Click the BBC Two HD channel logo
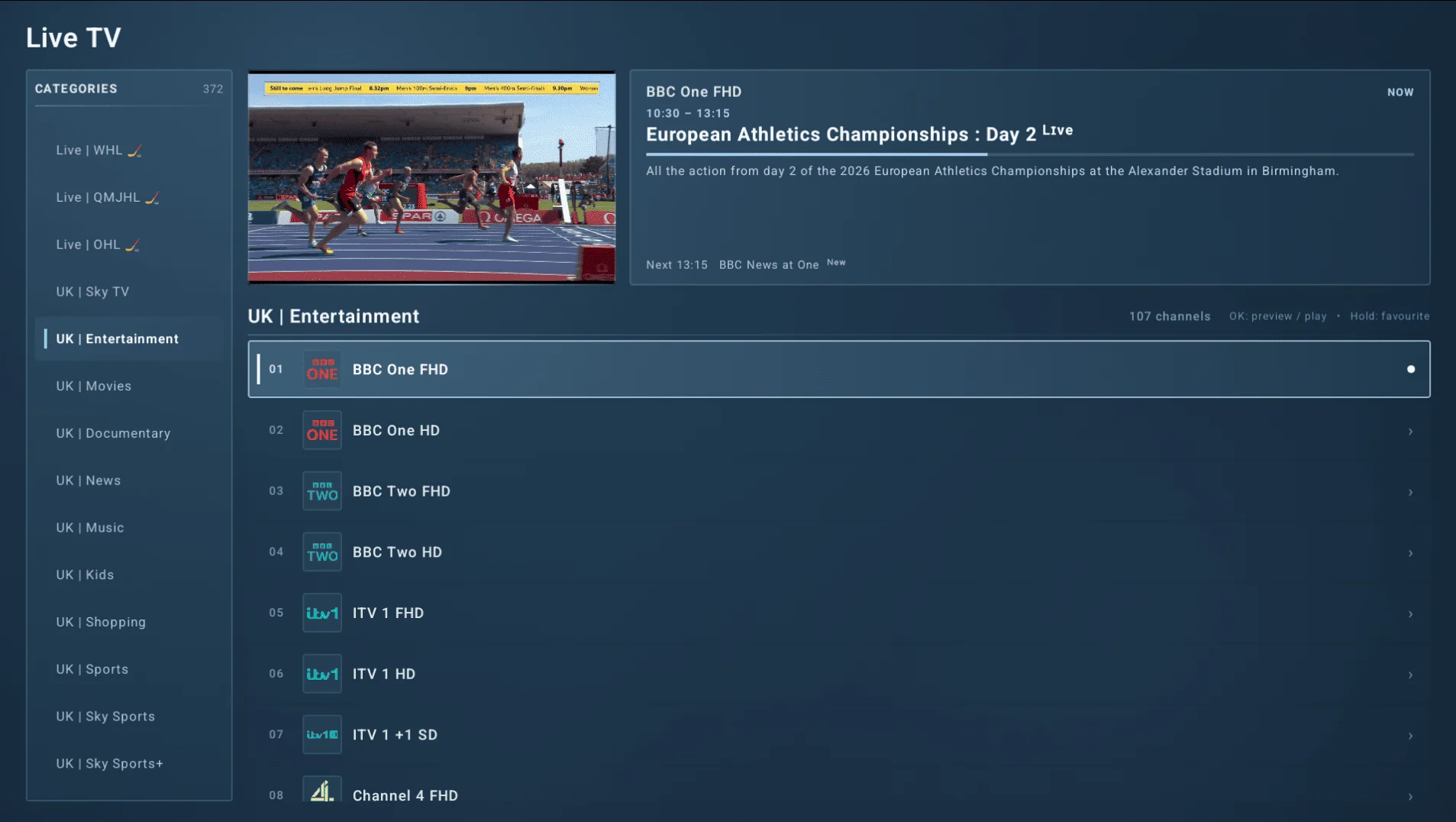This screenshot has height=822, width=1456. [322, 552]
